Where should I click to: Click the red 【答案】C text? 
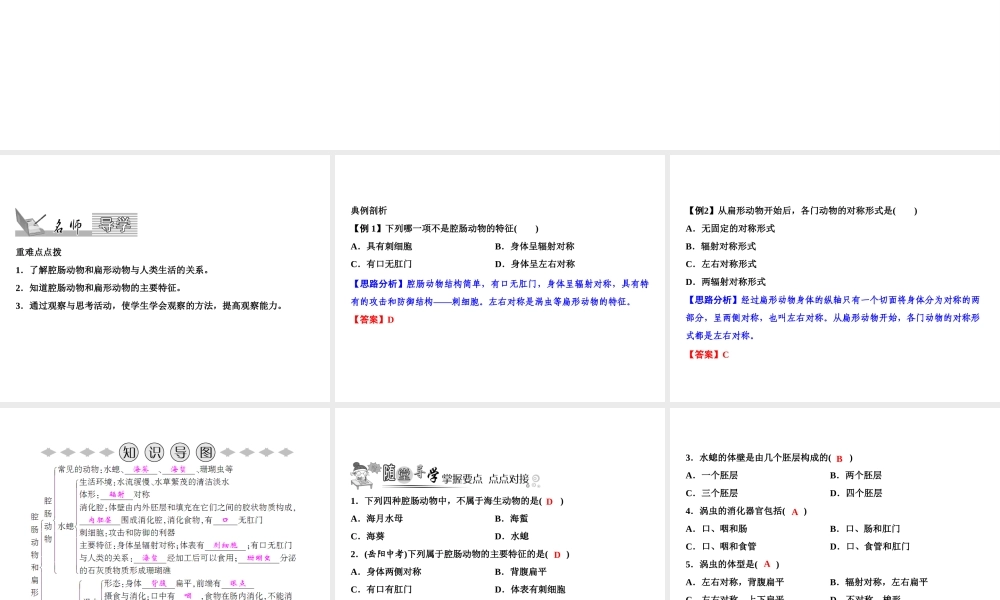[707, 355]
